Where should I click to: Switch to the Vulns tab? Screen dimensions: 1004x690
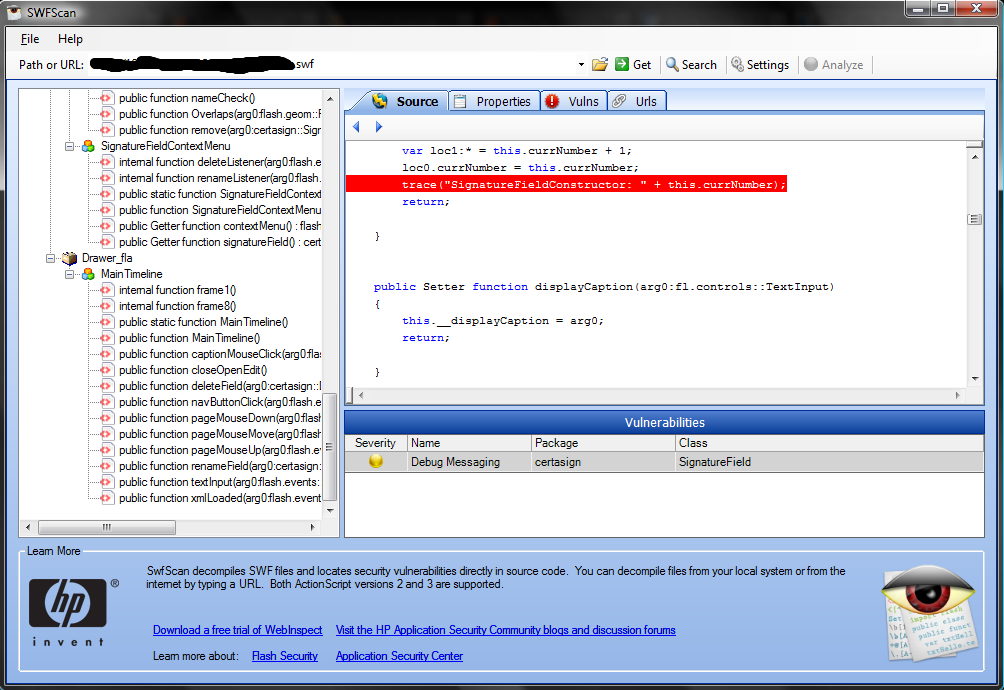coord(573,101)
